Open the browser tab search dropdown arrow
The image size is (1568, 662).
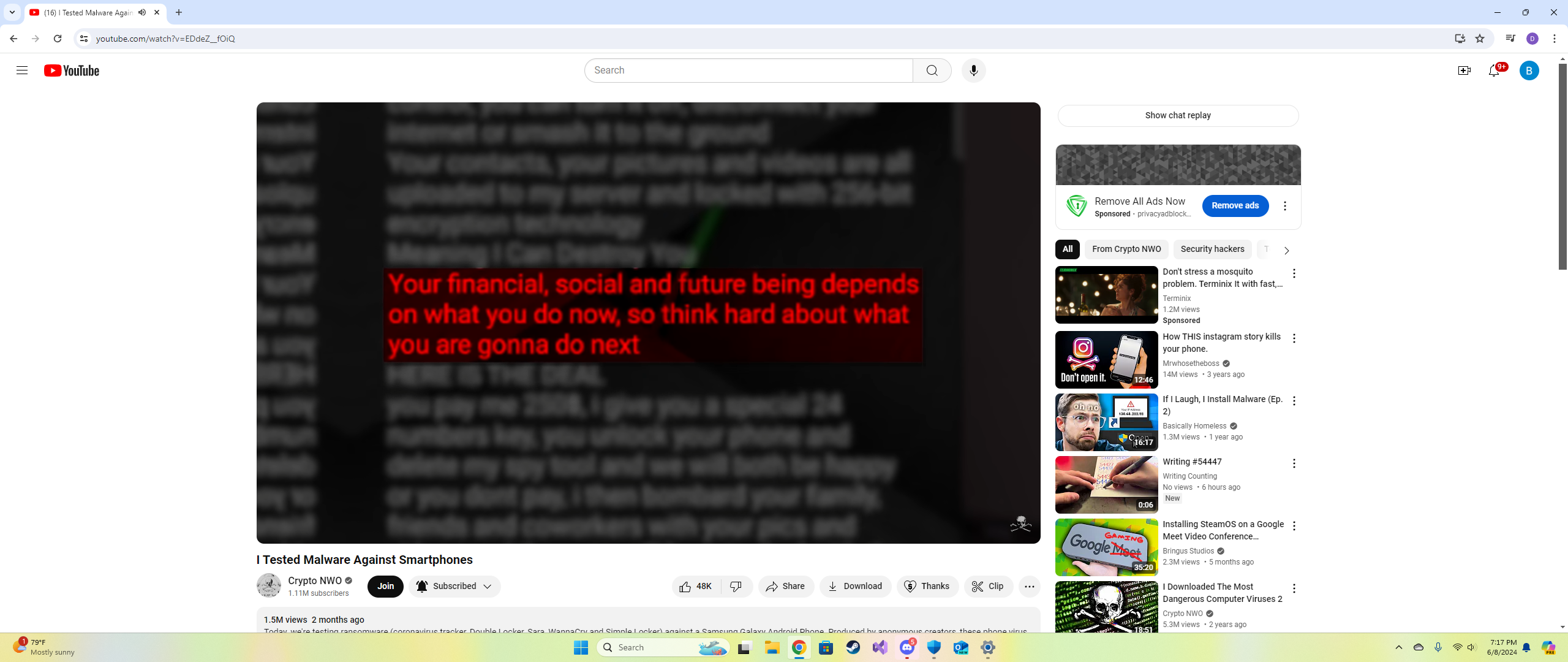12,12
